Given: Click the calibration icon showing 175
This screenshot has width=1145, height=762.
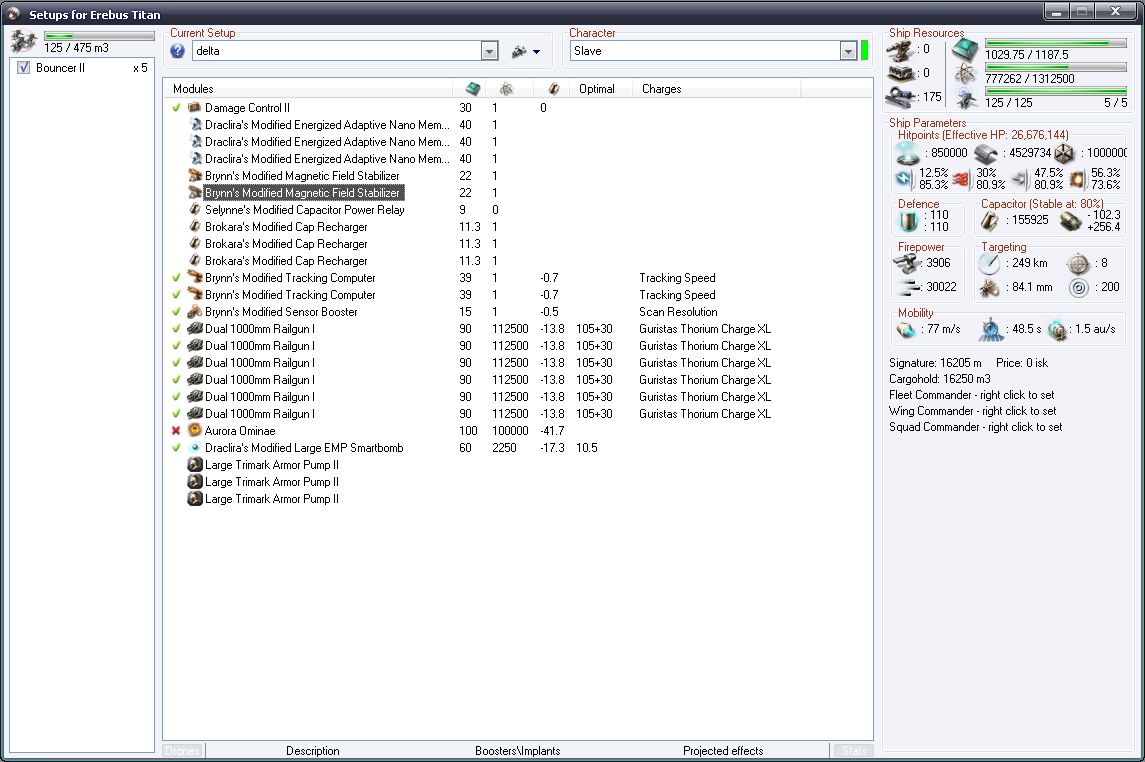Looking at the screenshot, I should 902,96.
